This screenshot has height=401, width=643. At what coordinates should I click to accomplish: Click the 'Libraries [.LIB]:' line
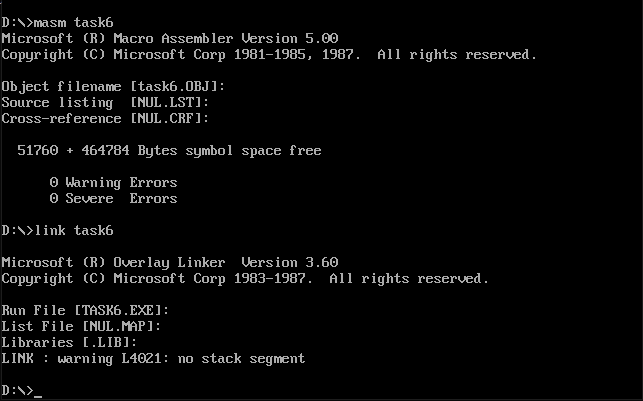click(x=69, y=342)
